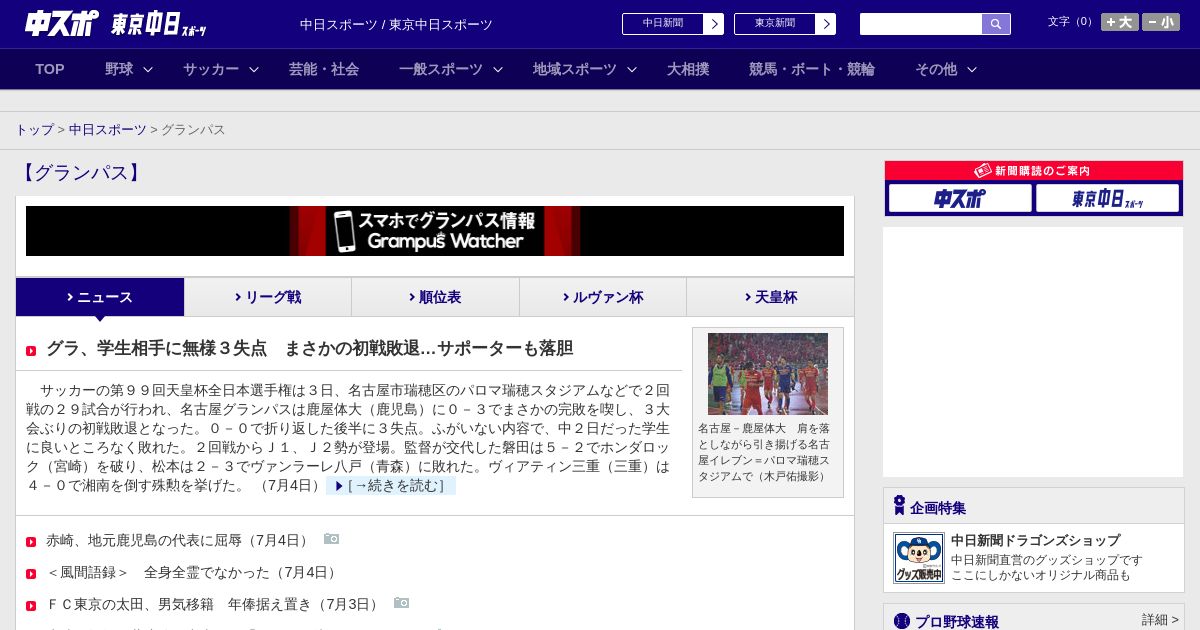The height and width of the screenshot is (630, 1200).
Task: Open the 地域スポーツ menu label
Action: coord(575,69)
